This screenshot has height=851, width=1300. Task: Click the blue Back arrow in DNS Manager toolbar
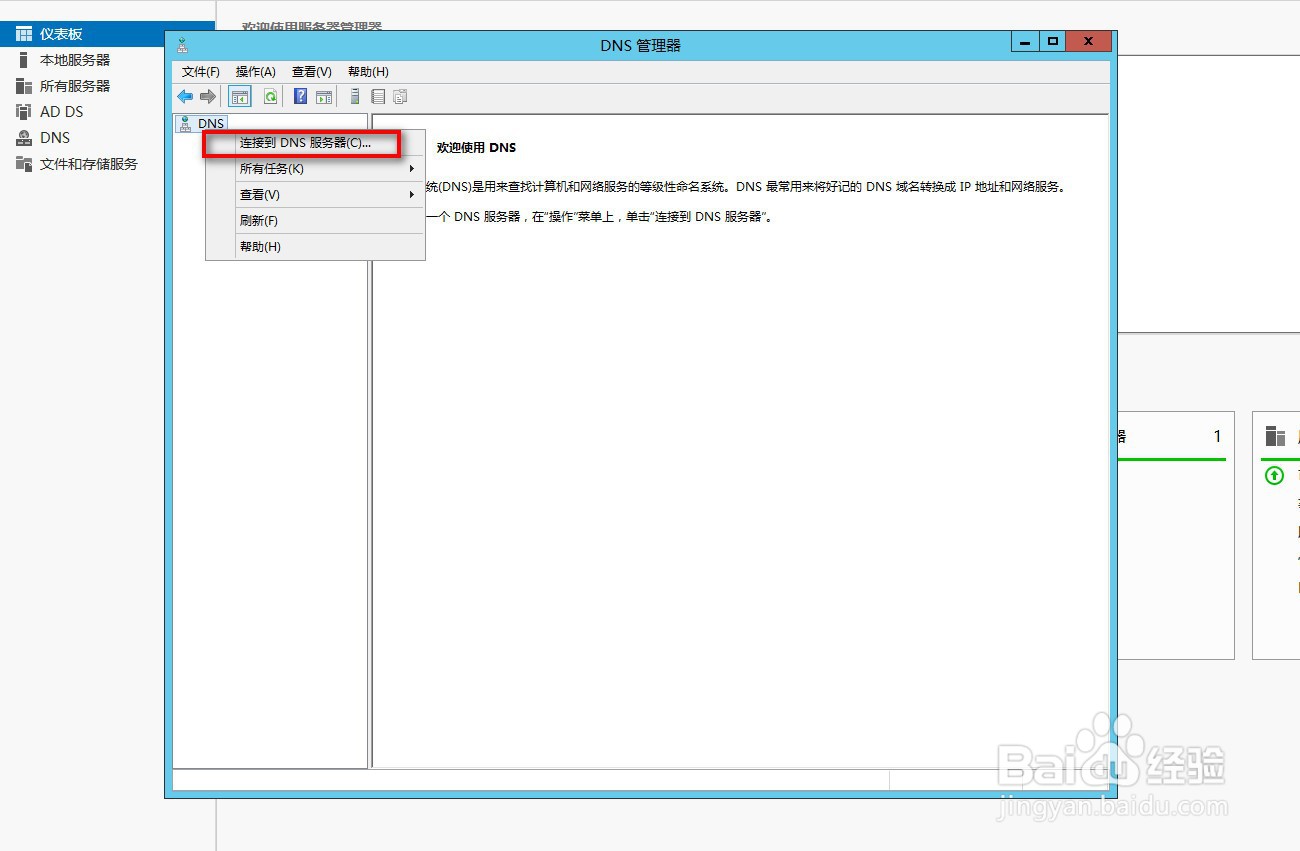pyautogui.click(x=185, y=97)
